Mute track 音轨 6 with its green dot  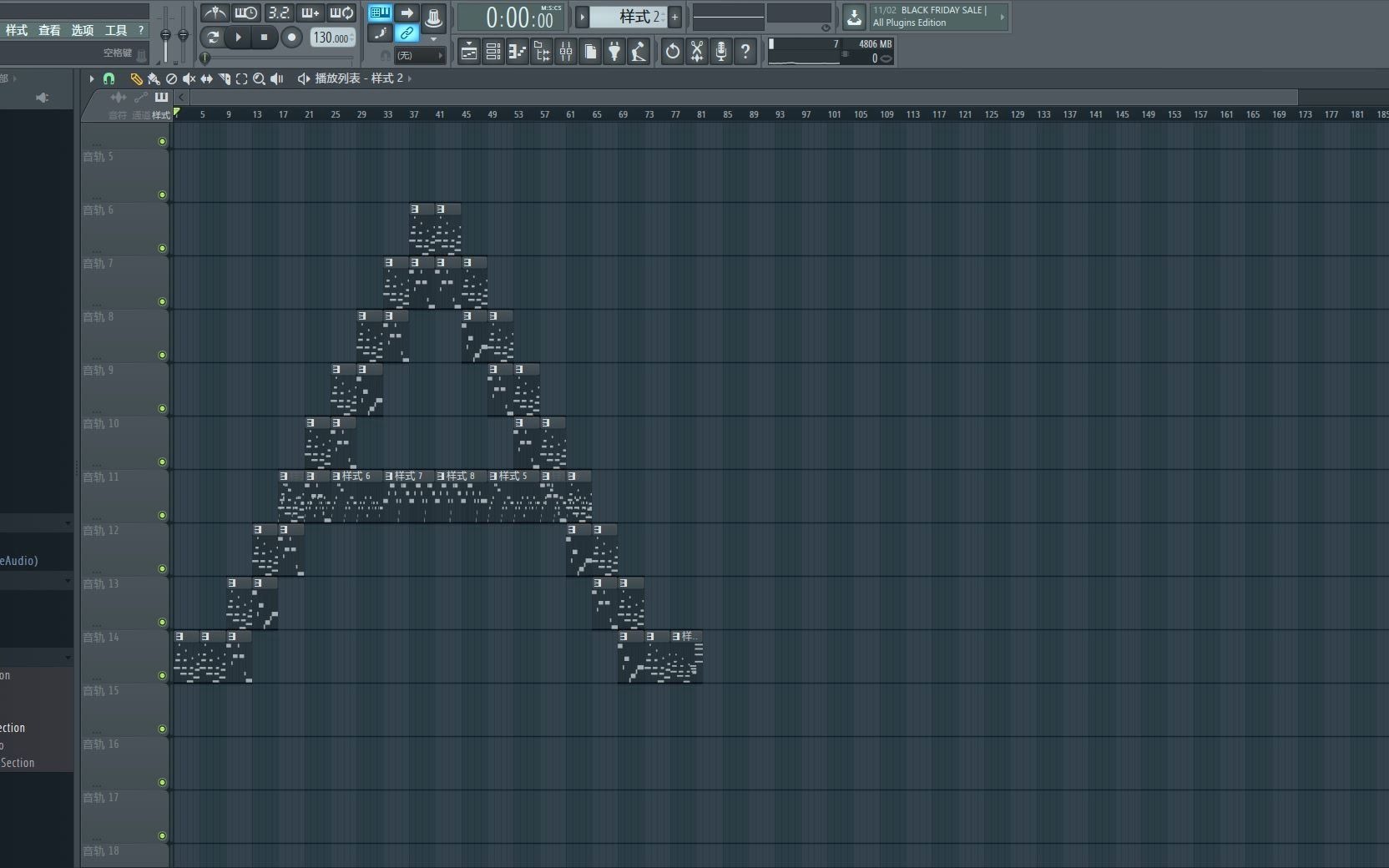coord(162,249)
